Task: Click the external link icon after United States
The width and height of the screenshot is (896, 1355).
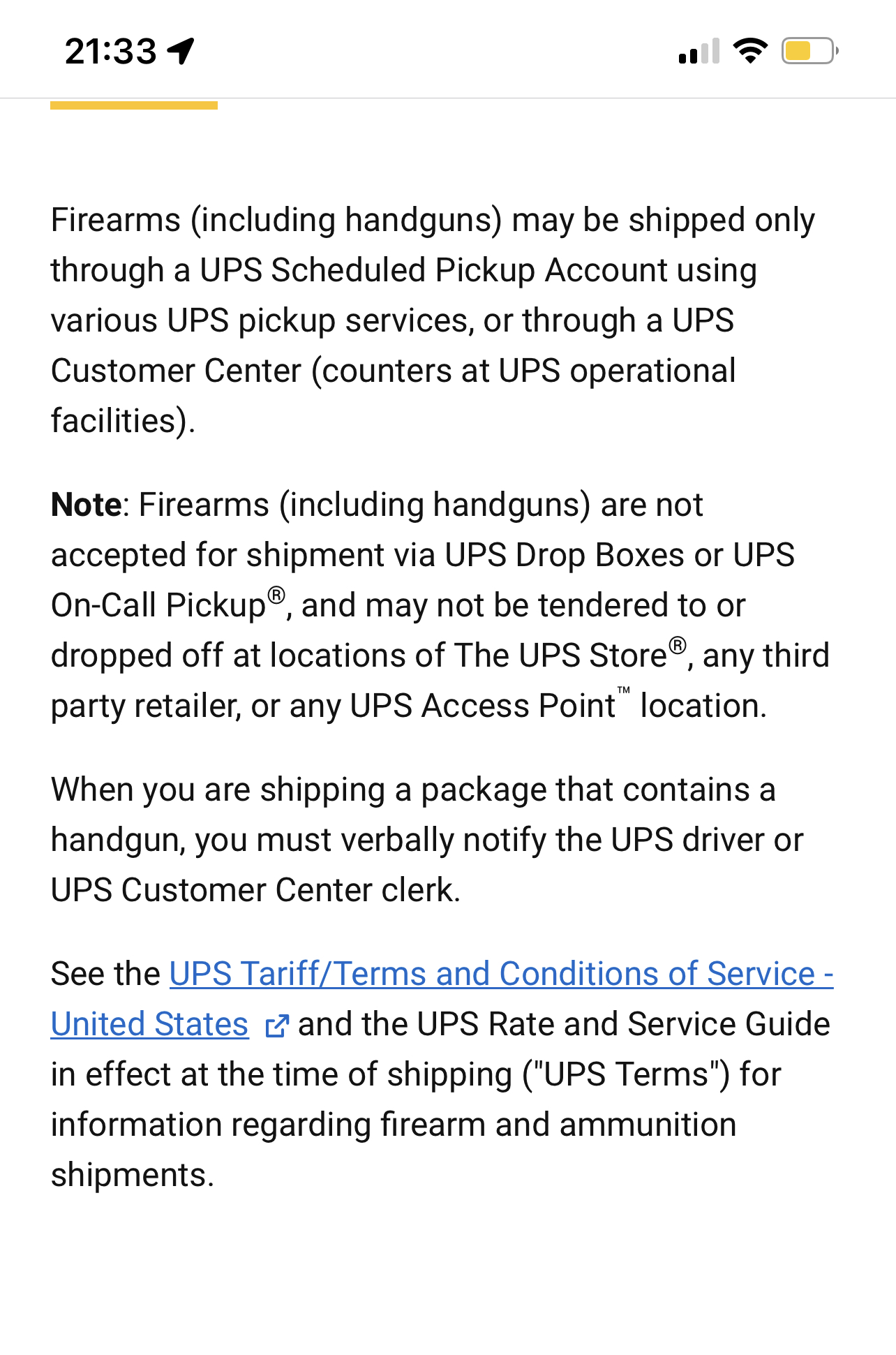Action: click(x=276, y=1025)
